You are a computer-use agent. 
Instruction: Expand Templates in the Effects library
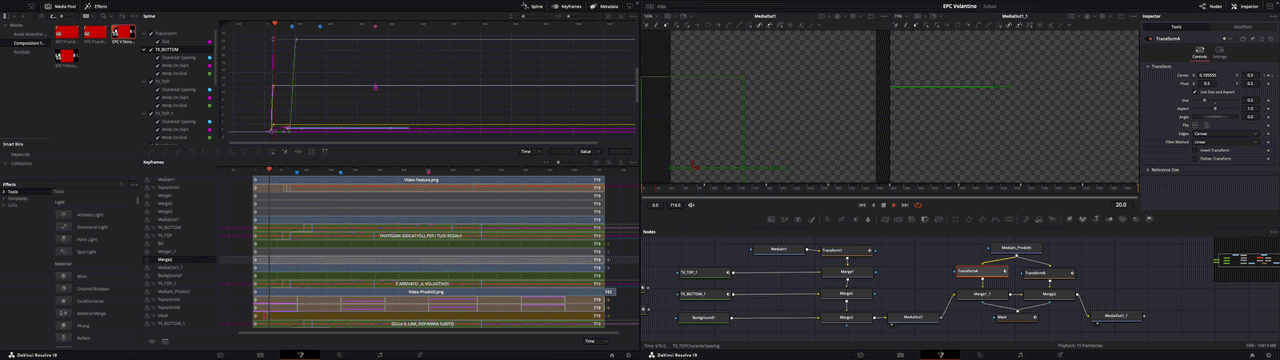(x=4, y=198)
